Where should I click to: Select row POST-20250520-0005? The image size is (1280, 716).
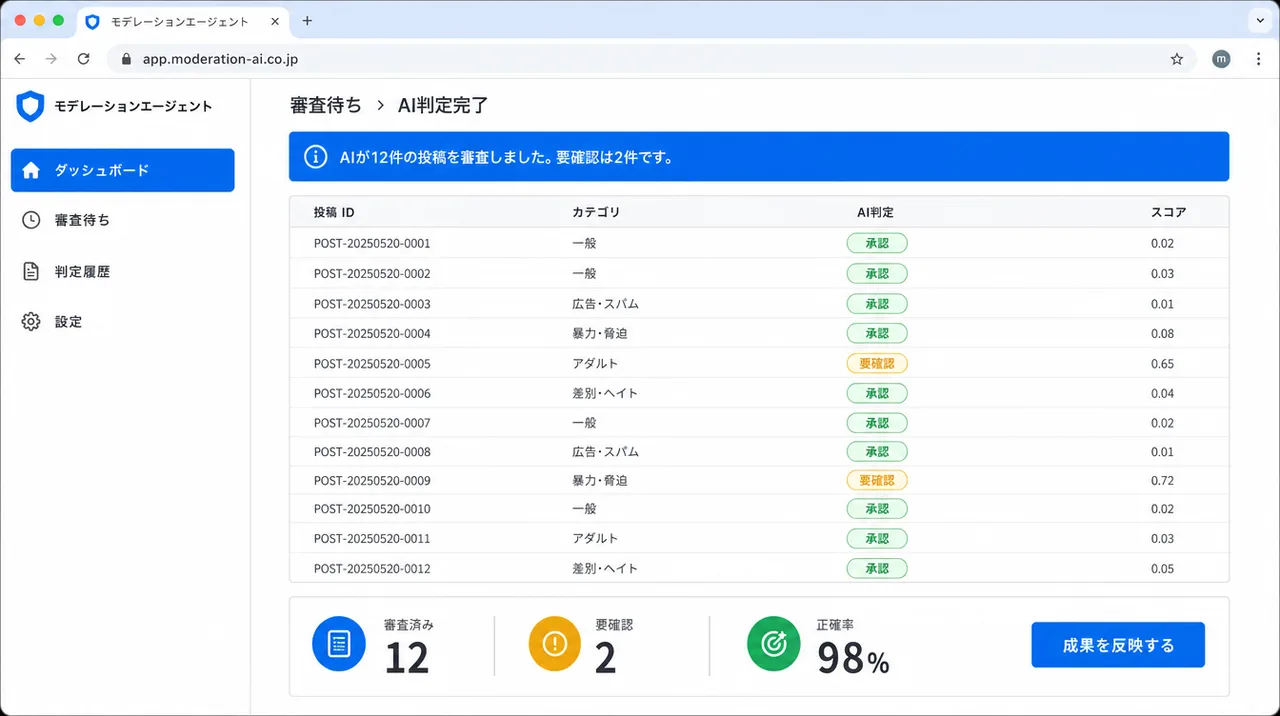point(759,363)
